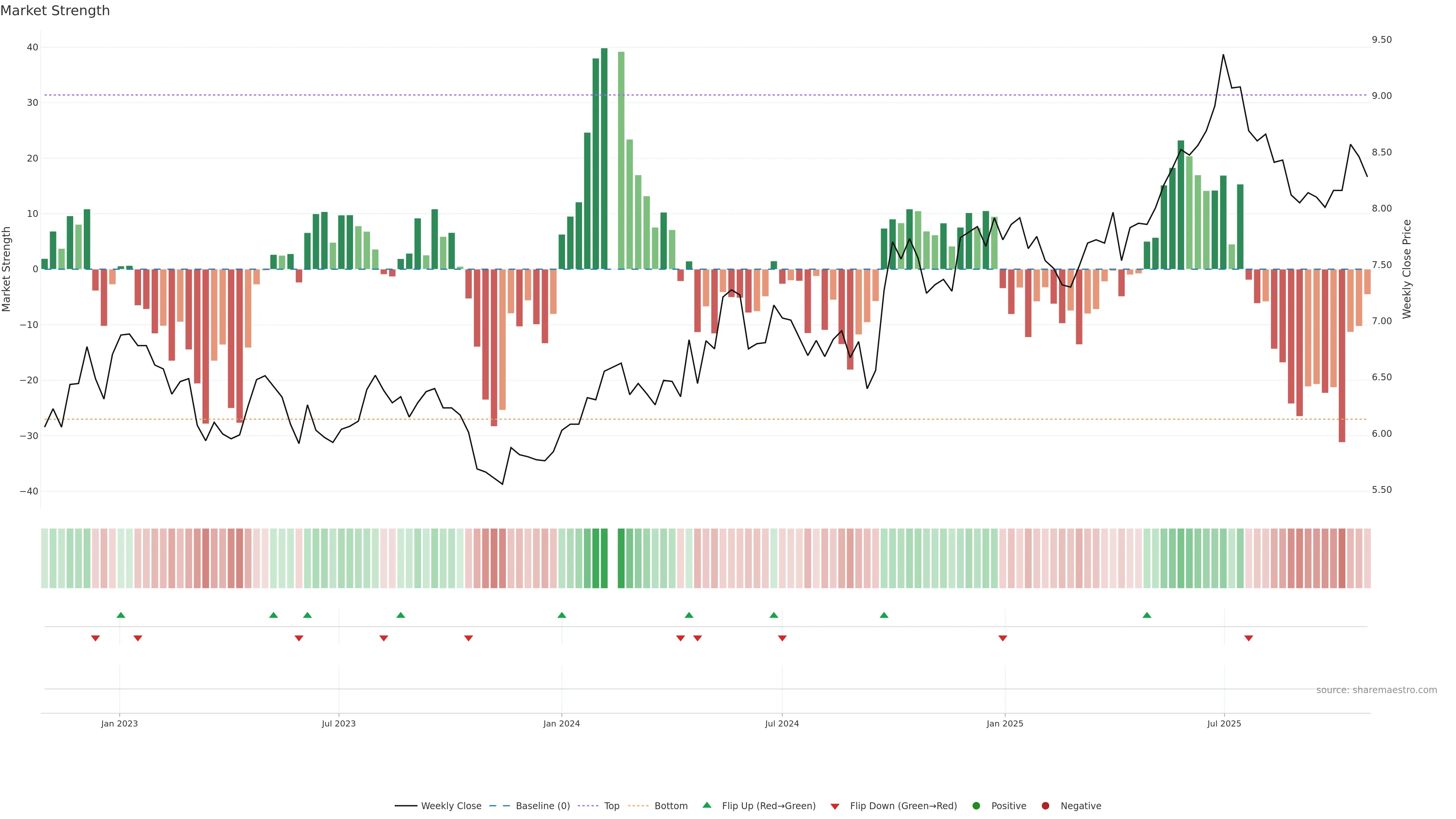Click Flip Up green triangle legend icon
Screen dimensions: 1456x819
706,805
